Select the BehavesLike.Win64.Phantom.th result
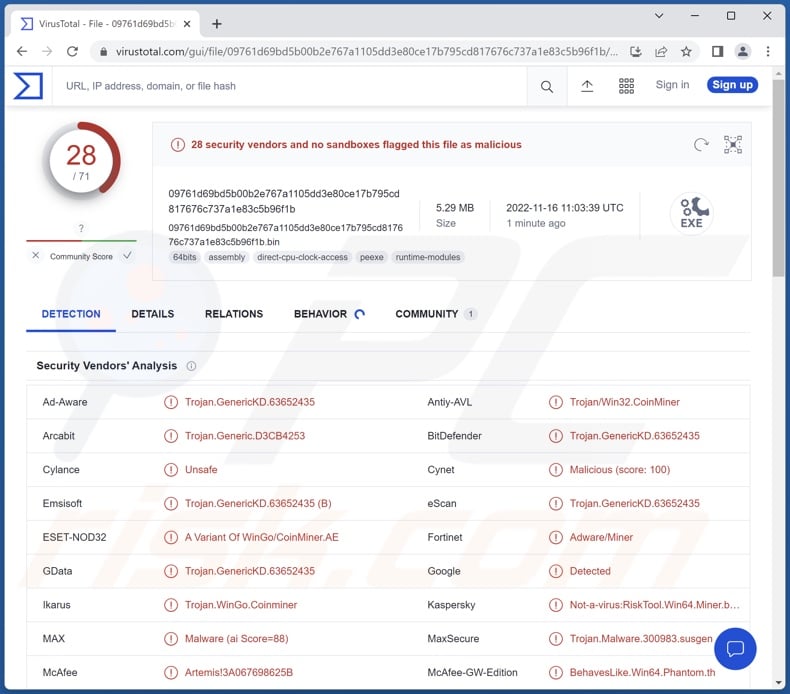790x694 pixels. [642, 672]
